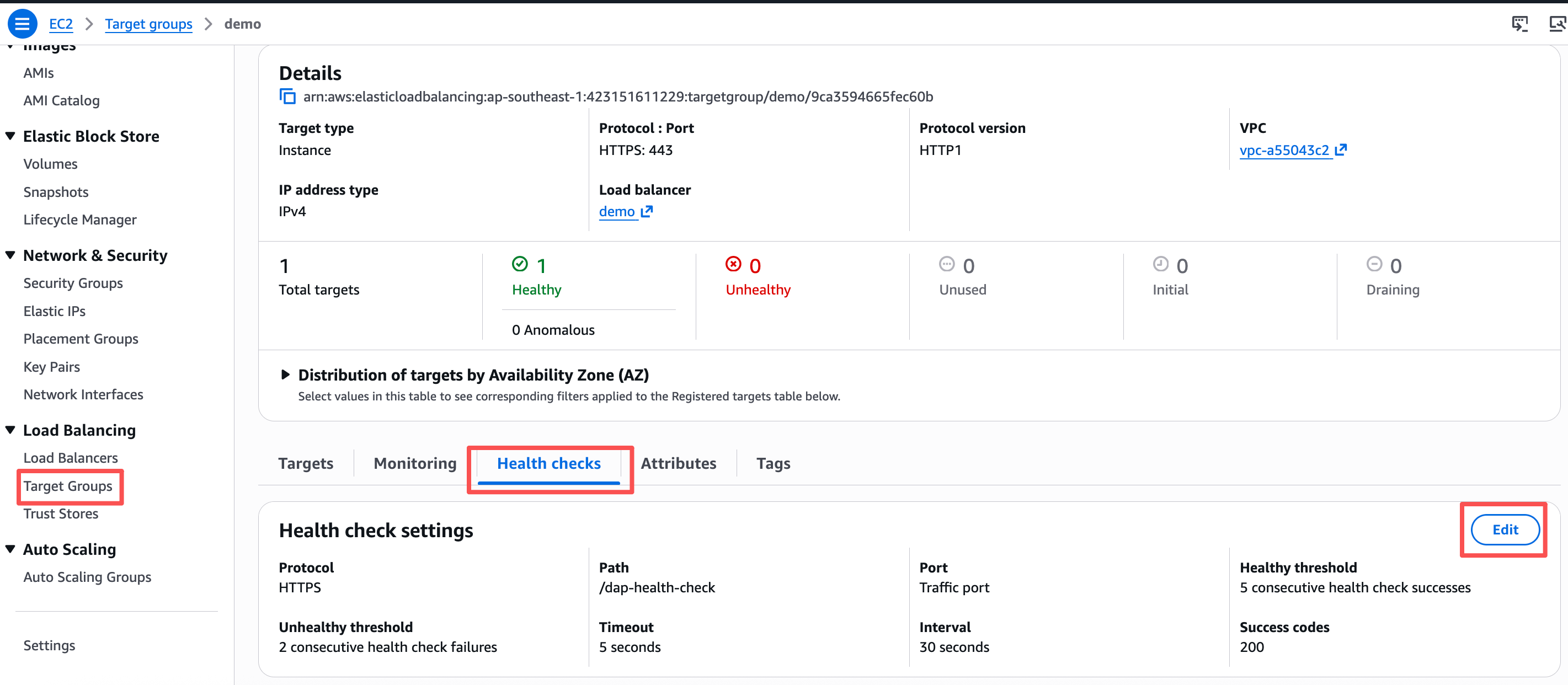
Task: Open the CloudShell icon in the top bar
Action: point(1520,24)
